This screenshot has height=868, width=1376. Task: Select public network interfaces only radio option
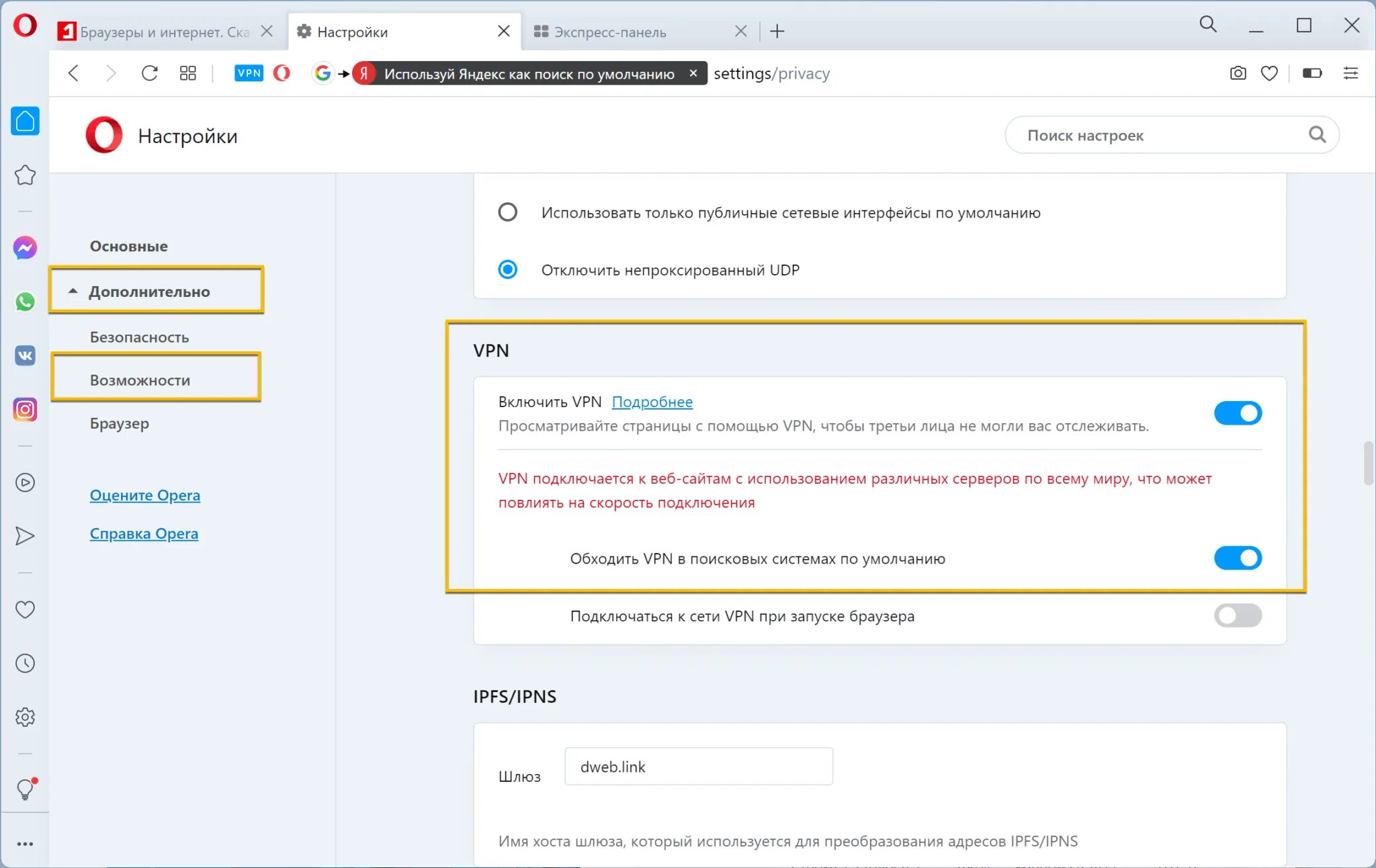tap(508, 212)
